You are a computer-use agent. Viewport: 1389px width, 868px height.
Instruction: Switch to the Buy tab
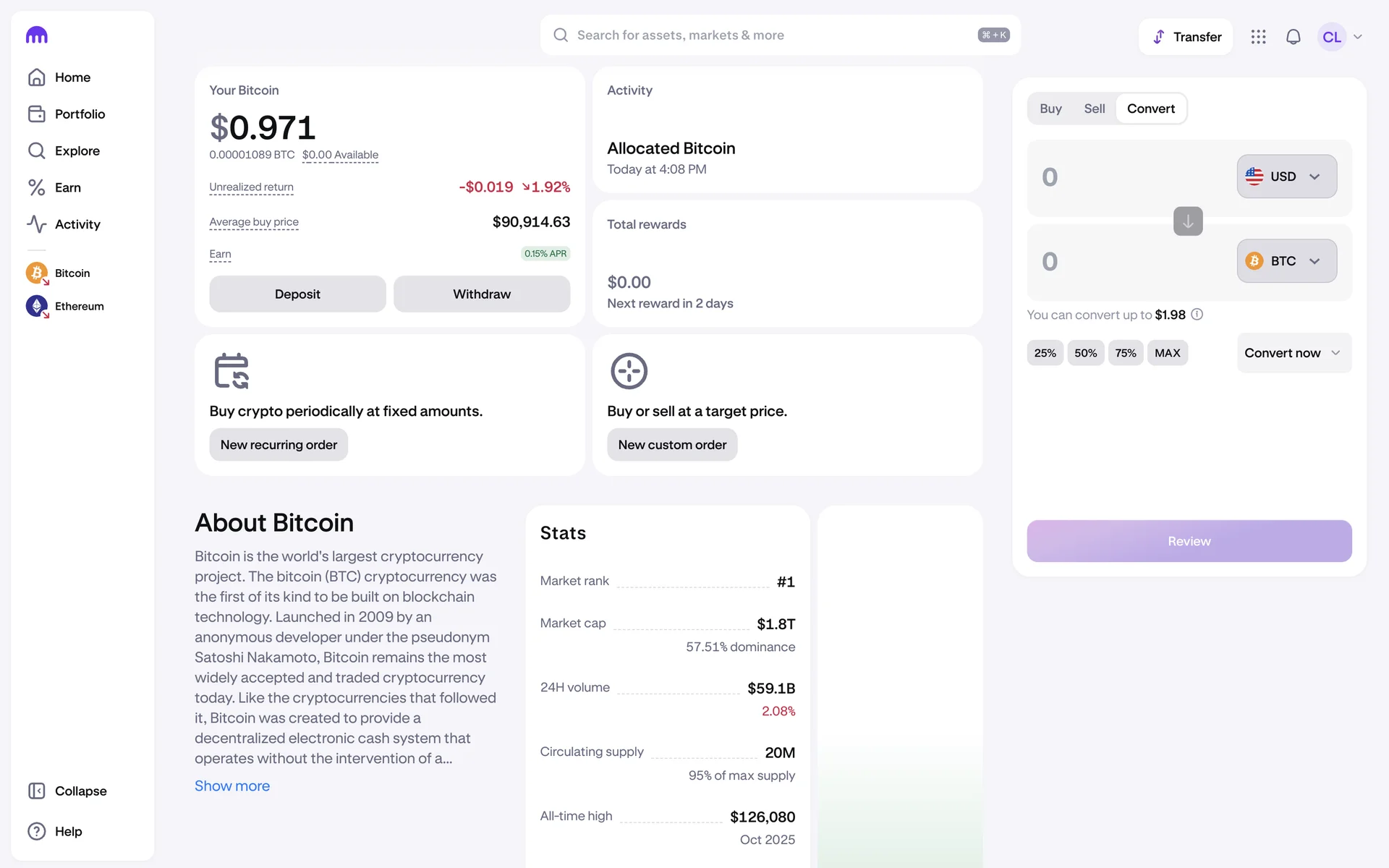pos(1050,109)
